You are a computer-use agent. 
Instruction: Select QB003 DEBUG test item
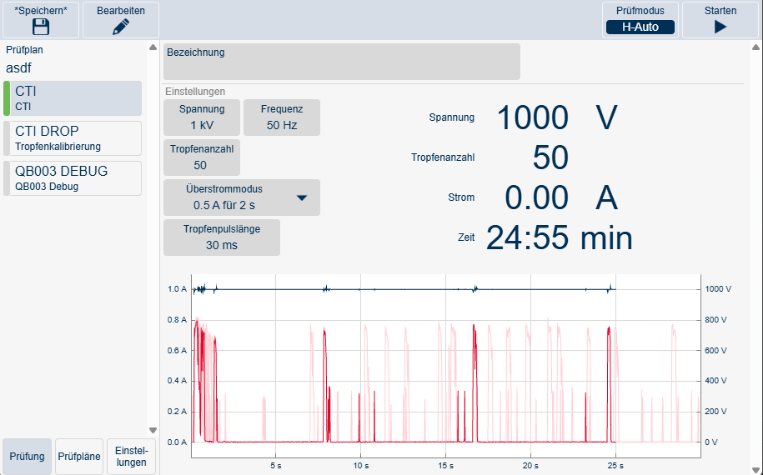(x=73, y=179)
